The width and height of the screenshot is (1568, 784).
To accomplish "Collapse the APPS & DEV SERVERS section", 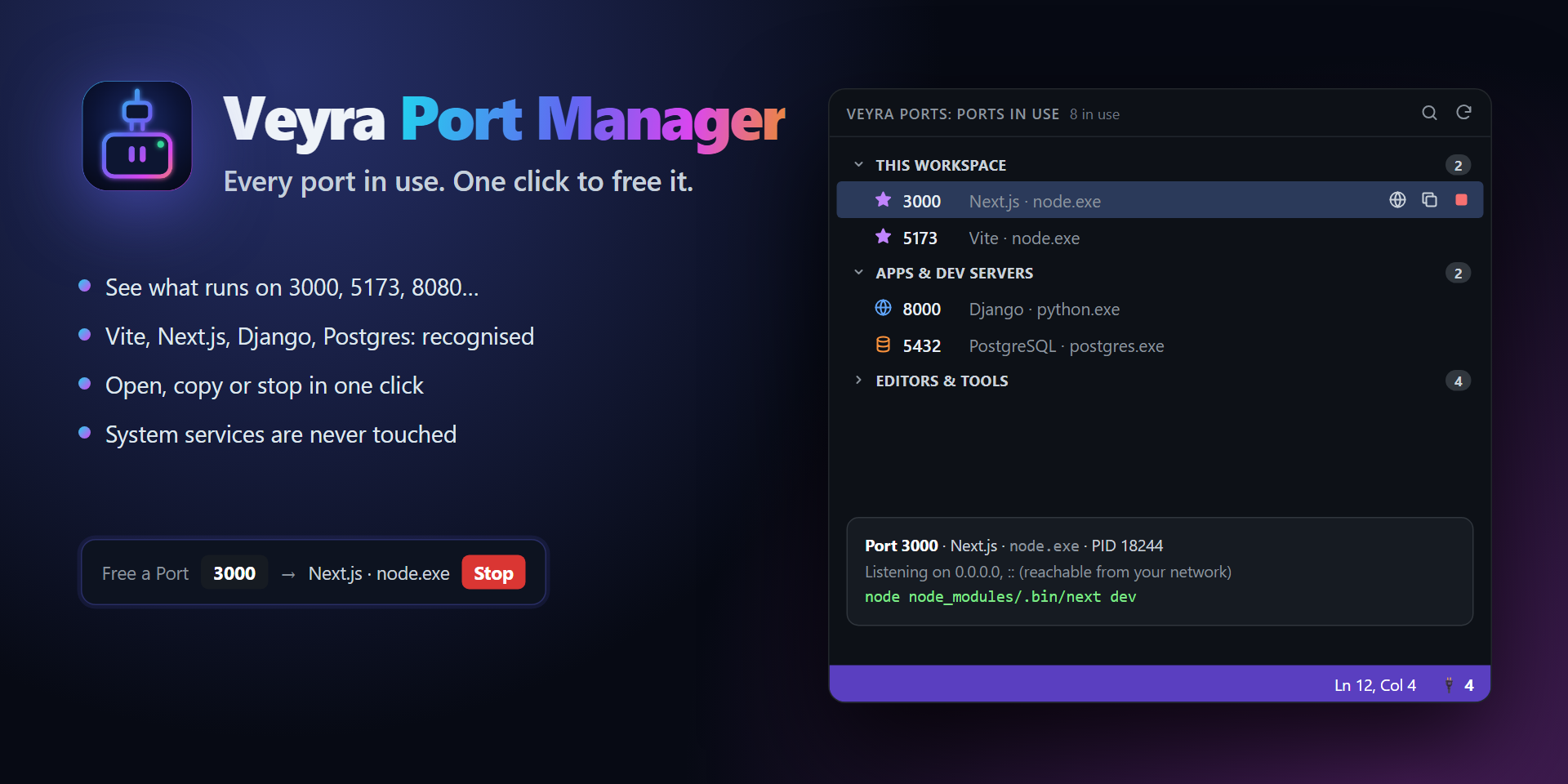I will (858, 273).
